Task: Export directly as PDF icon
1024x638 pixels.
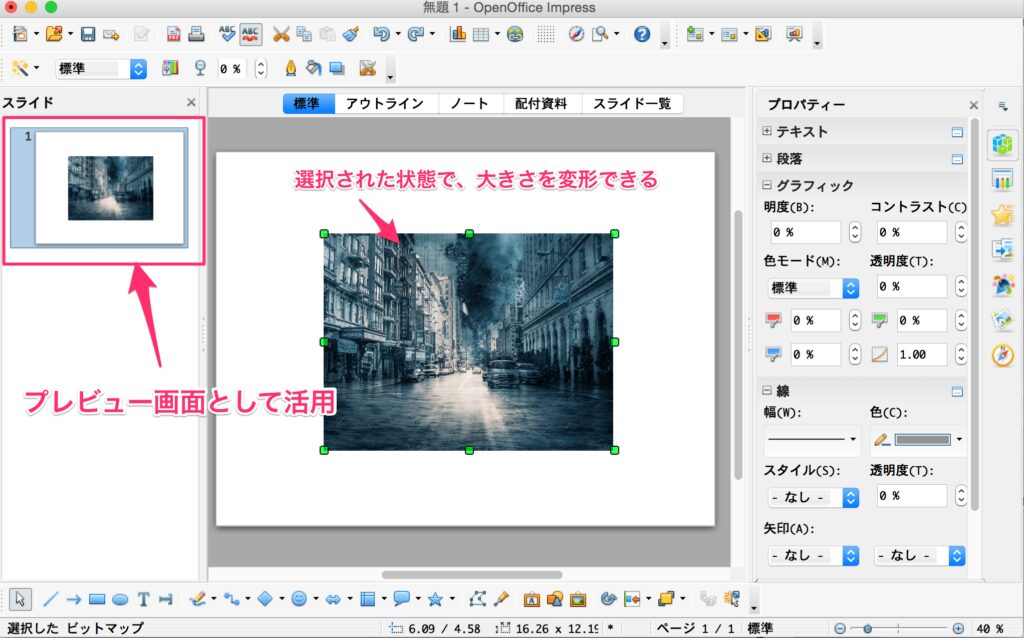Action: pyautogui.click(x=174, y=34)
